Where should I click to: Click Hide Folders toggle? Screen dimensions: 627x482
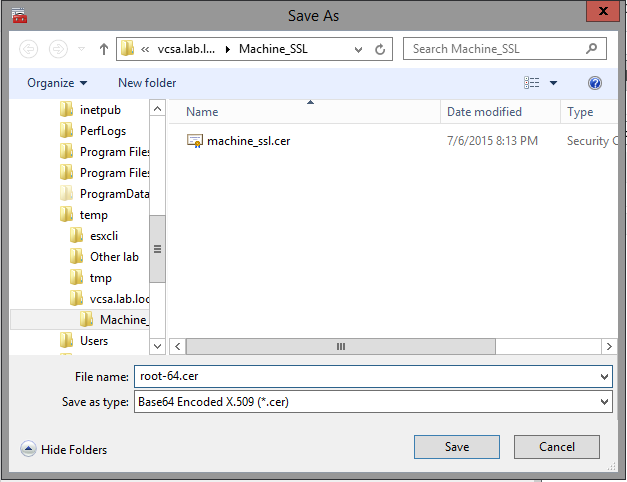64,449
